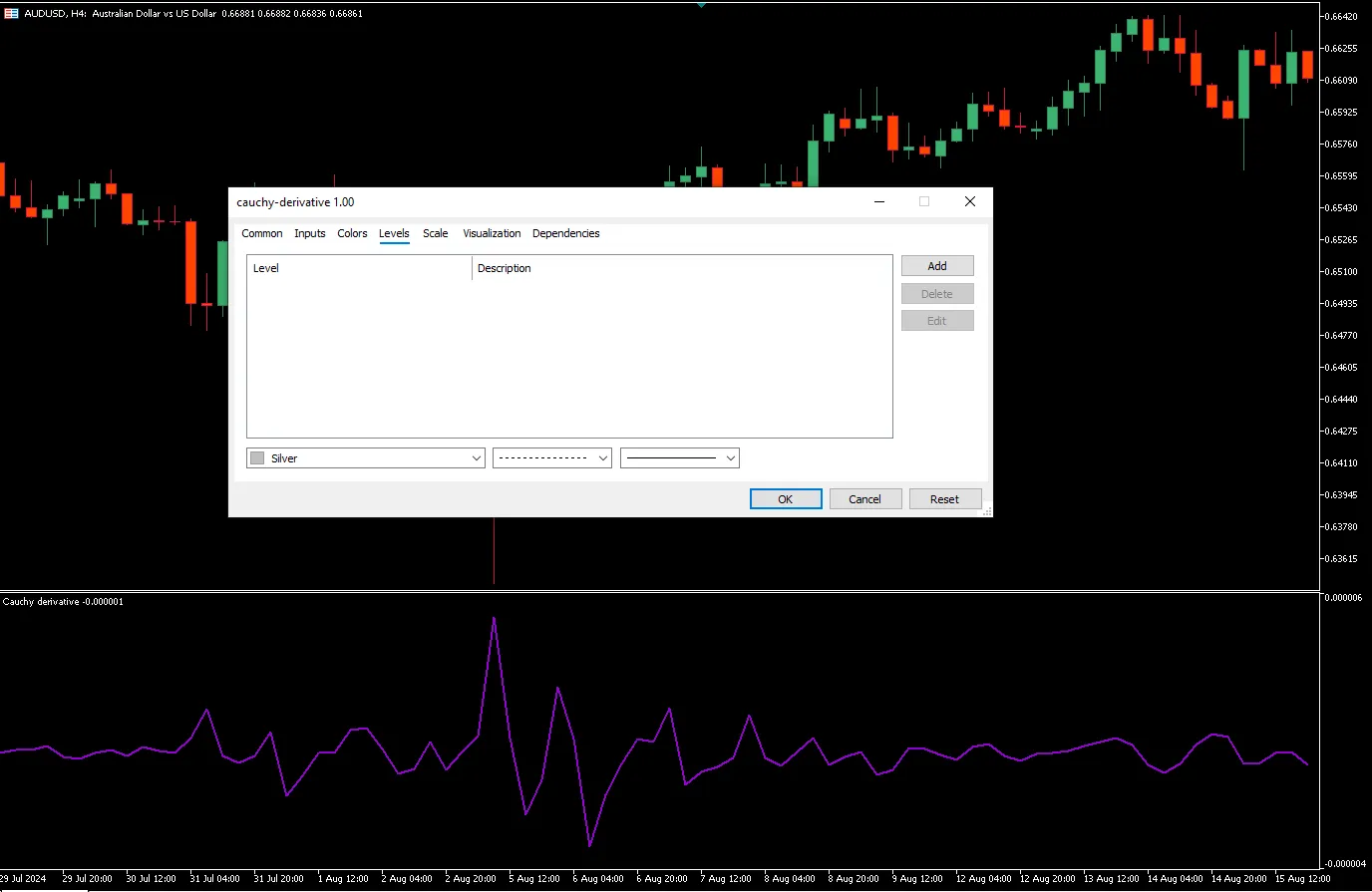Click the 0.63615 price axis label

1341,559
